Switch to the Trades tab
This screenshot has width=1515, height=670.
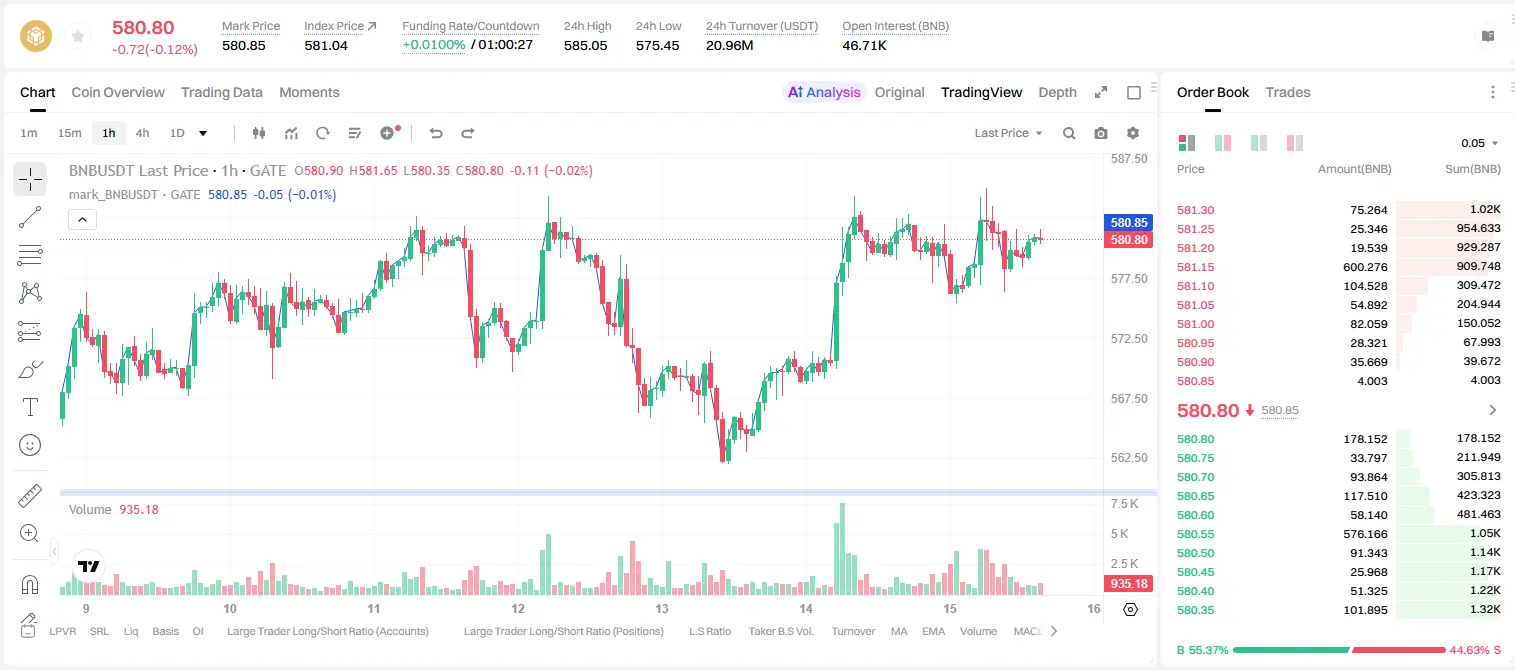coord(1287,92)
